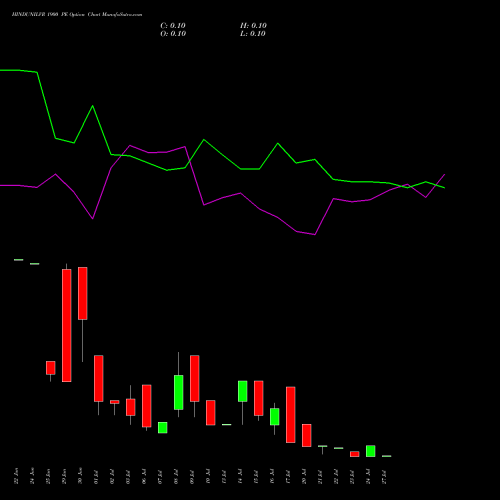The height and width of the screenshot is (500, 500).
Task: Click the "29 Jun" date axis label
Action: [x=64, y=476]
